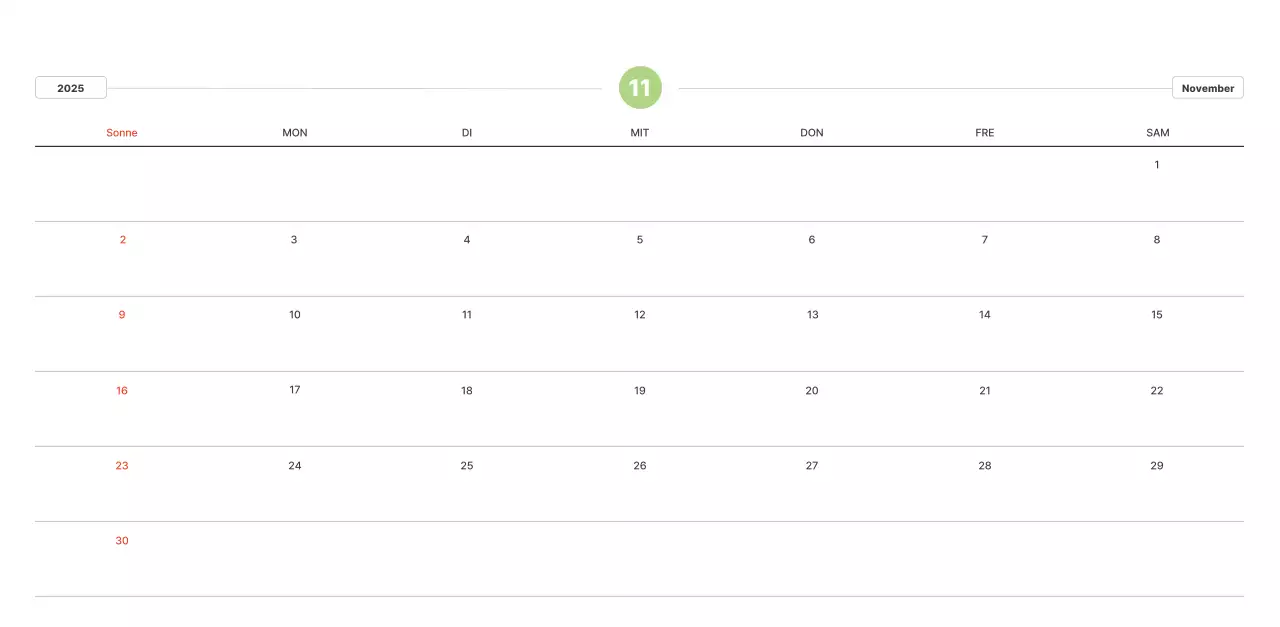Select Saturday, November 1
The image size is (1280, 627).
(x=1157, y=165)
